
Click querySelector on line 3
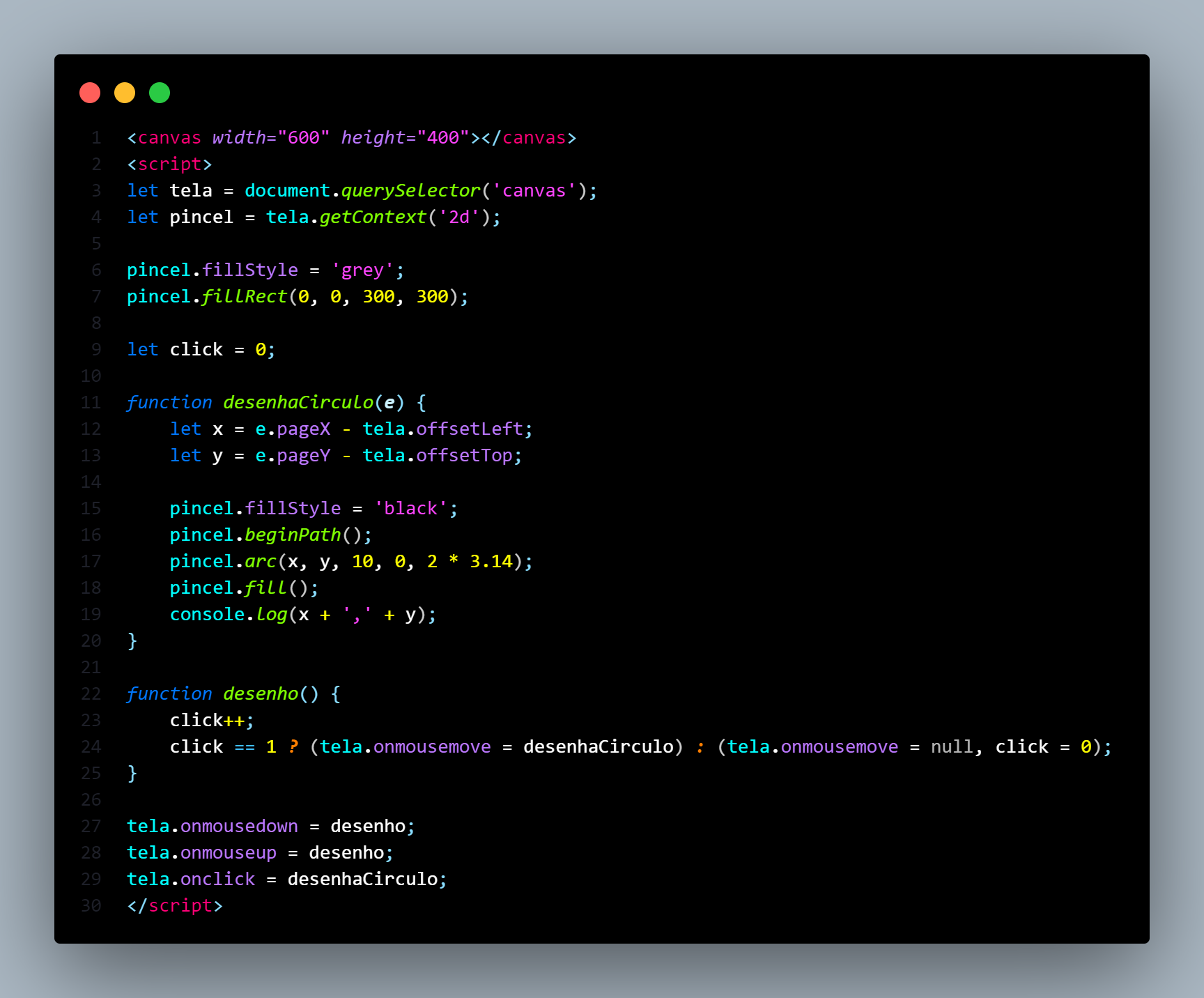click(x=410, y=191)
